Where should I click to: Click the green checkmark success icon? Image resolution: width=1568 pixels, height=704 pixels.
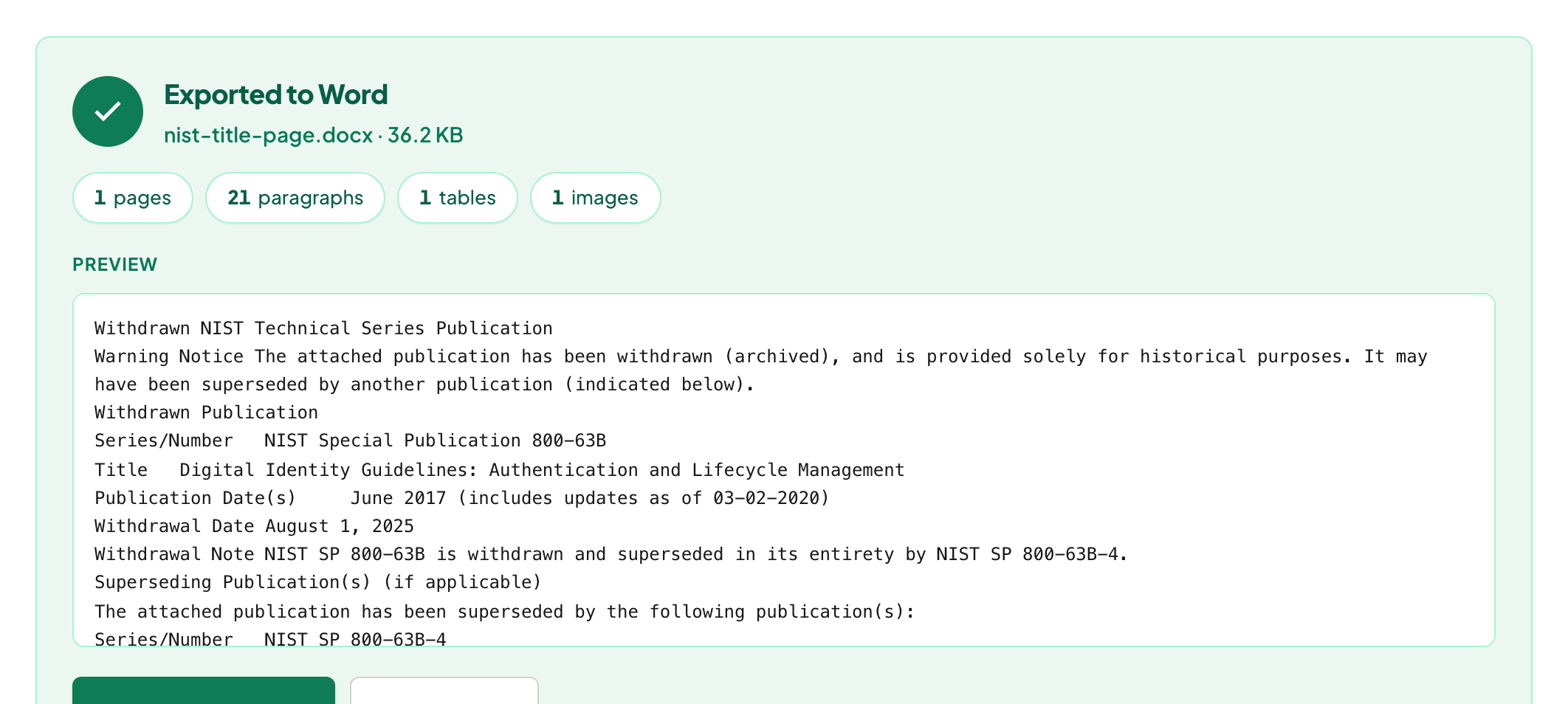tap(108, 111)
